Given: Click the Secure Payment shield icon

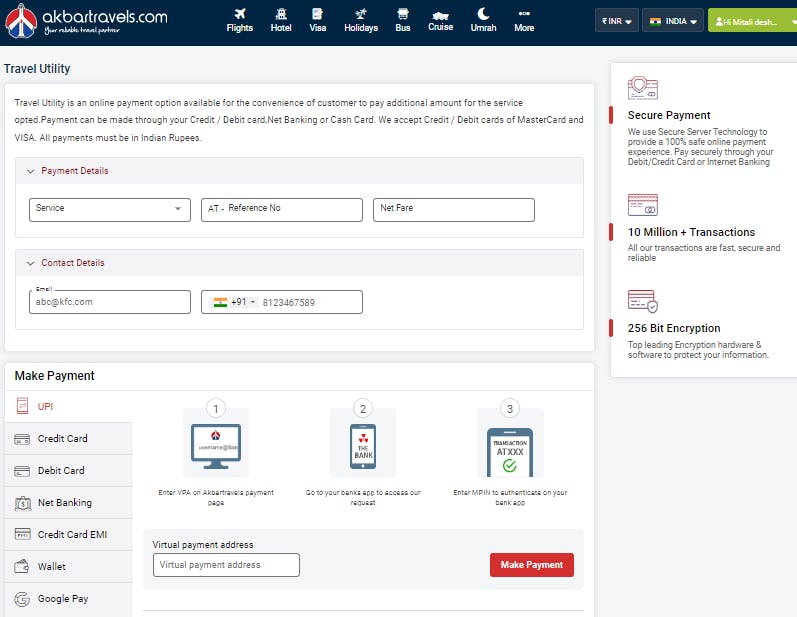Looking at the screenshot, I should (x=642, y=87).
